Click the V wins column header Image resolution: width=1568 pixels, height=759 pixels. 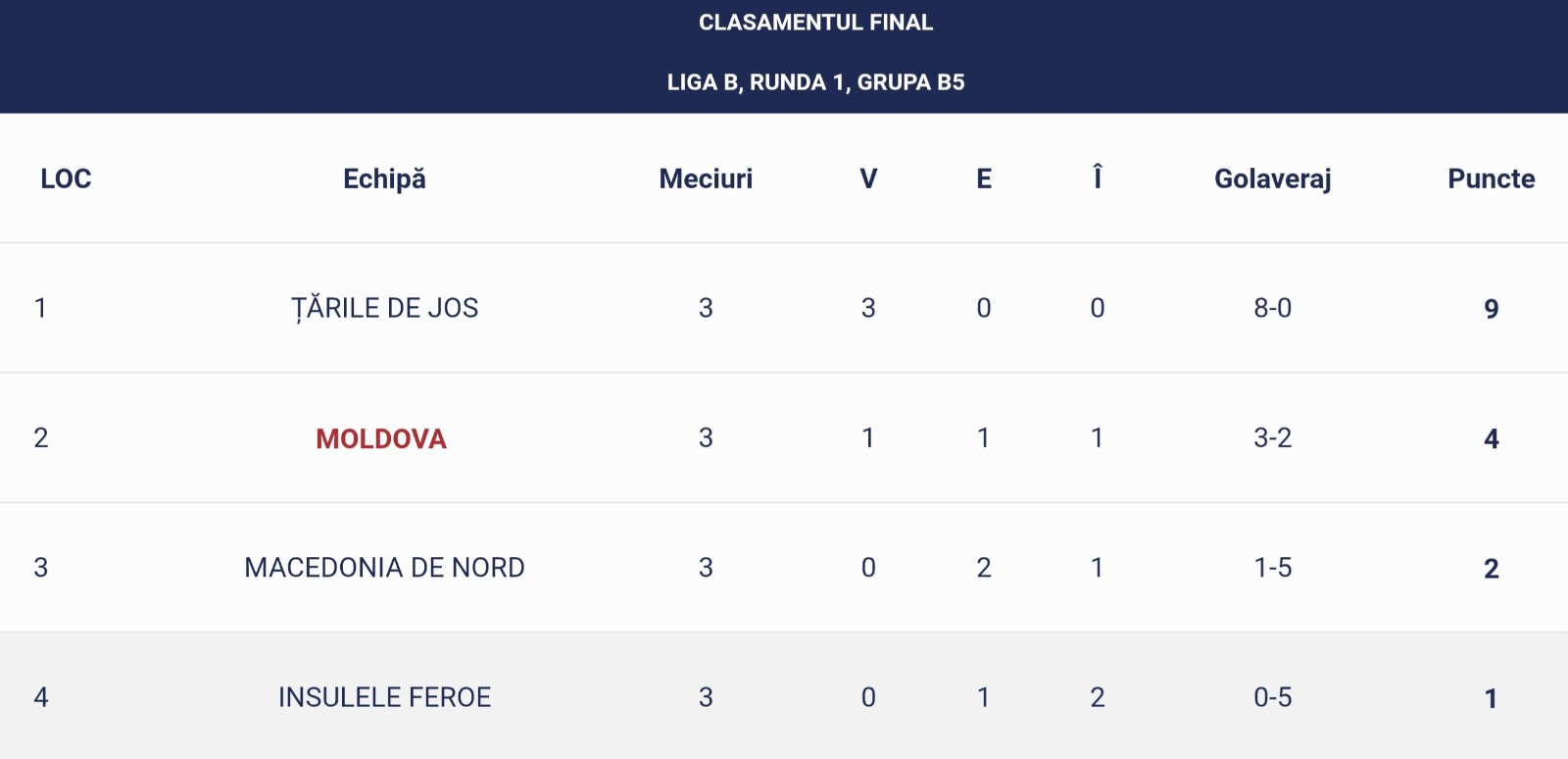(868, 178)
